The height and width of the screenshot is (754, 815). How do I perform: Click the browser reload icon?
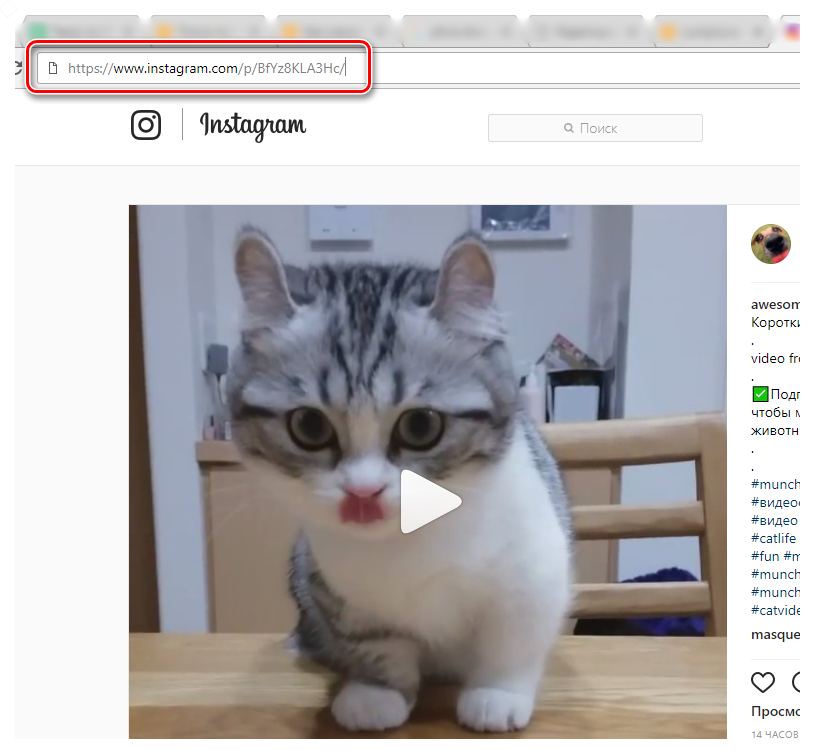[18, 68]
